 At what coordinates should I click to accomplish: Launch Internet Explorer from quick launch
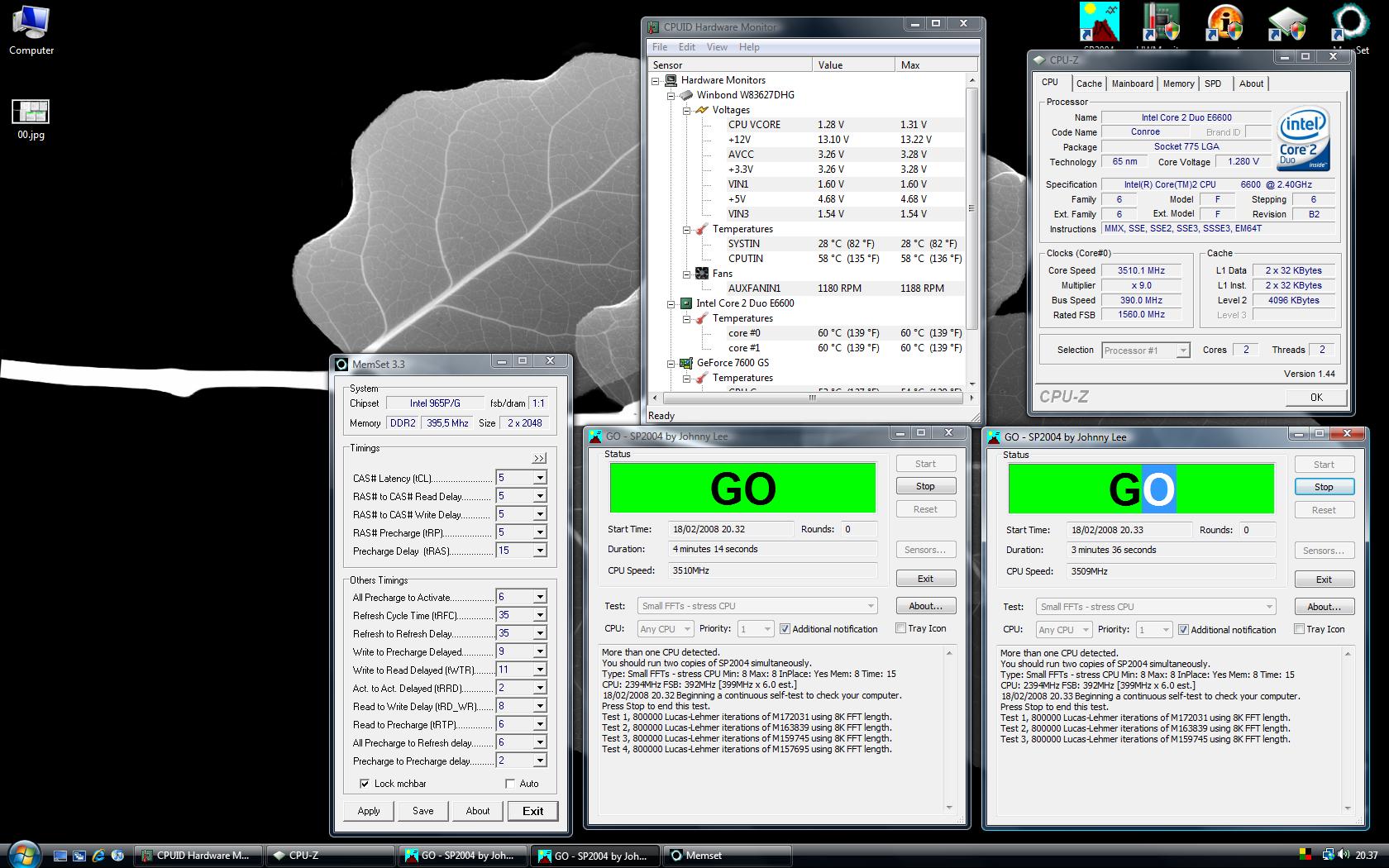98,856
